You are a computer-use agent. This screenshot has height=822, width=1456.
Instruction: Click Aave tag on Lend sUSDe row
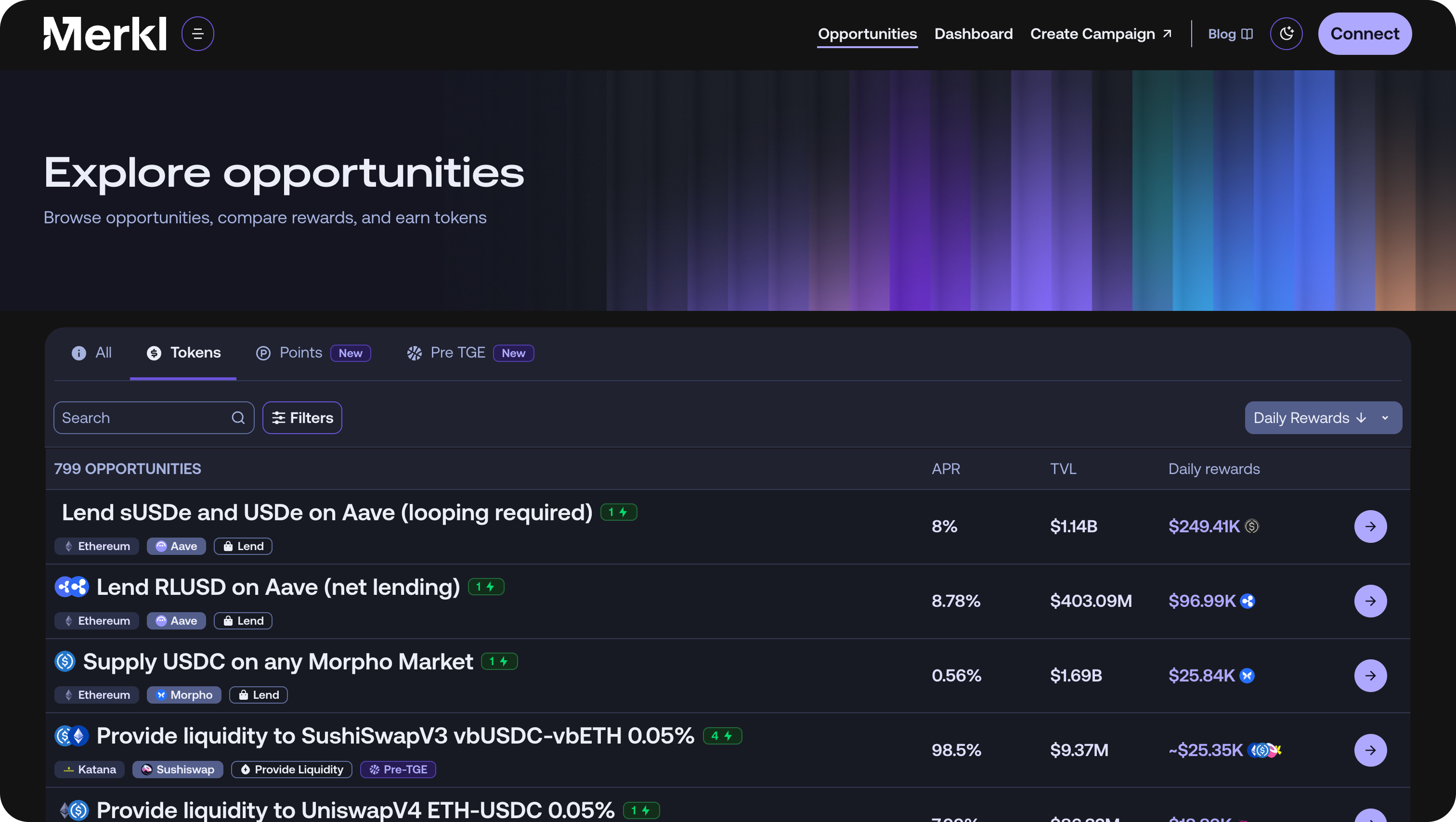pos(176,546)
